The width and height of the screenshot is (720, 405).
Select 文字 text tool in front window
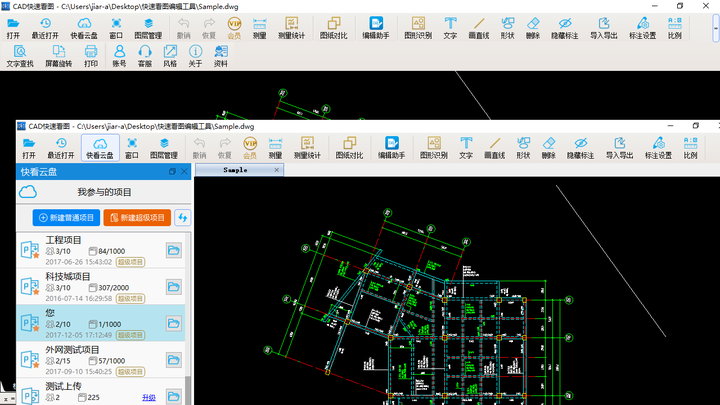click(466, 148)
